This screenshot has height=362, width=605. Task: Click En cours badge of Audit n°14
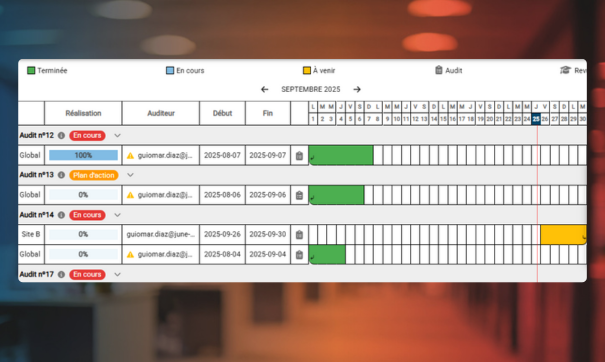[87, 215]
